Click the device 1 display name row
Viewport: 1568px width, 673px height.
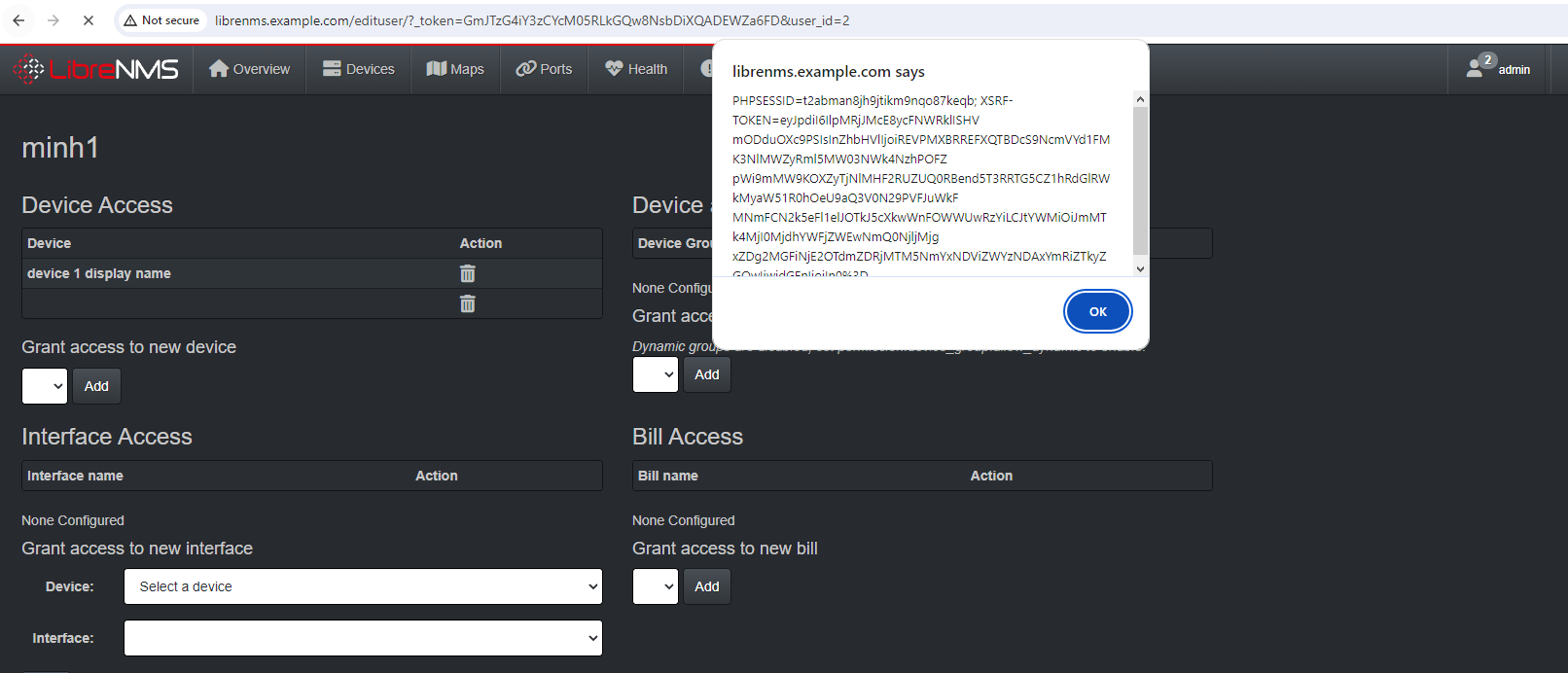point(312,273)
